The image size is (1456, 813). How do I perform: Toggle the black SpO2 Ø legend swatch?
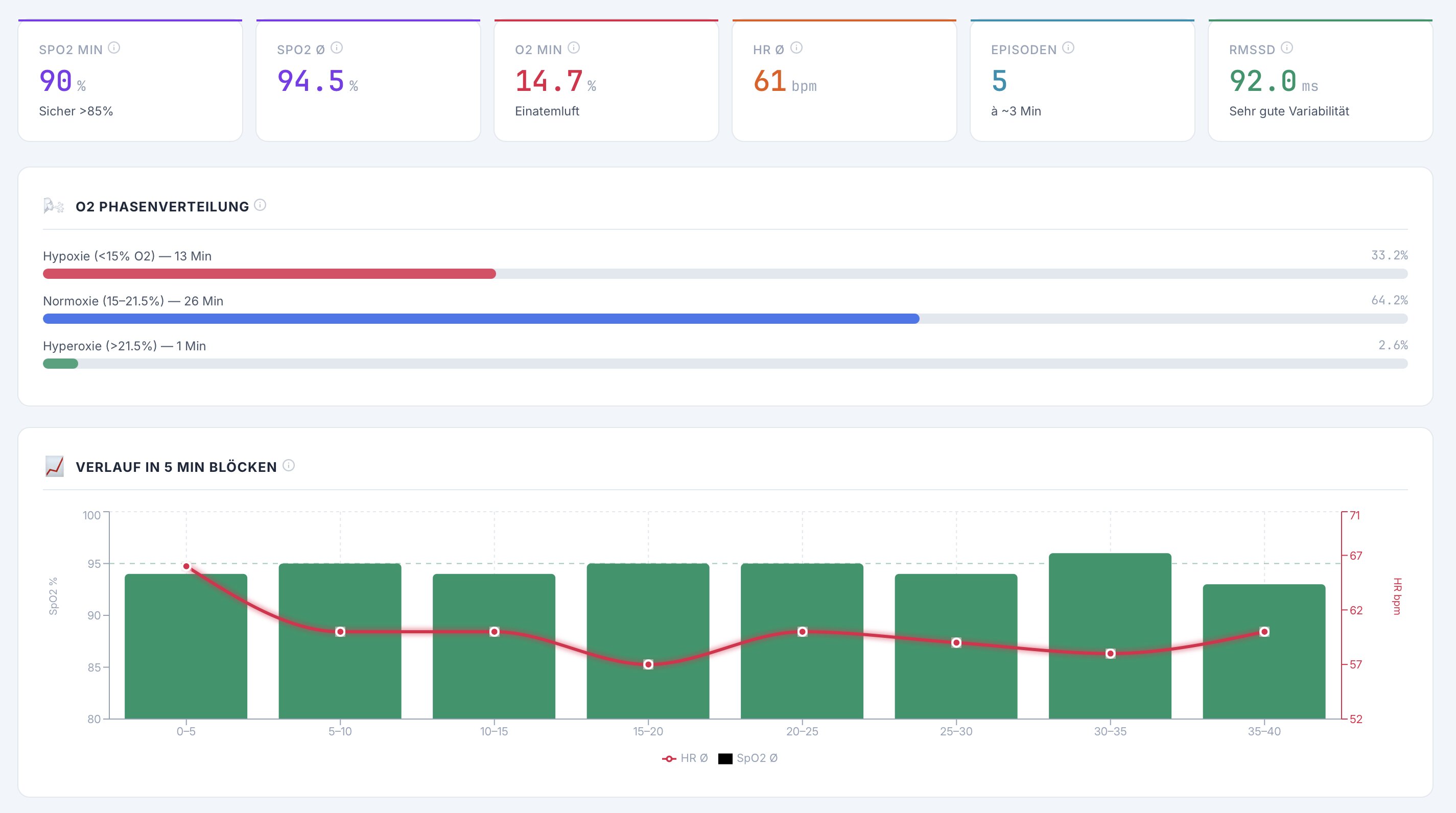pos(726,758)
